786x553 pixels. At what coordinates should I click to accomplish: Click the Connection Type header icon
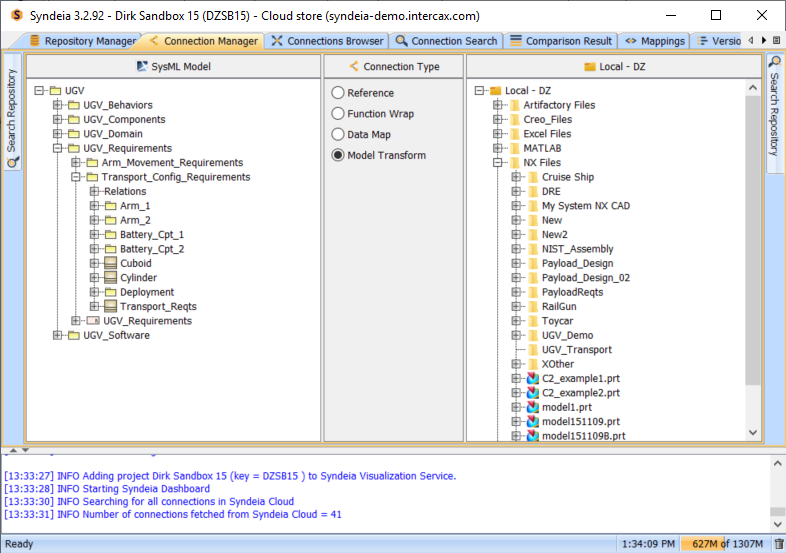pos(354,66)
